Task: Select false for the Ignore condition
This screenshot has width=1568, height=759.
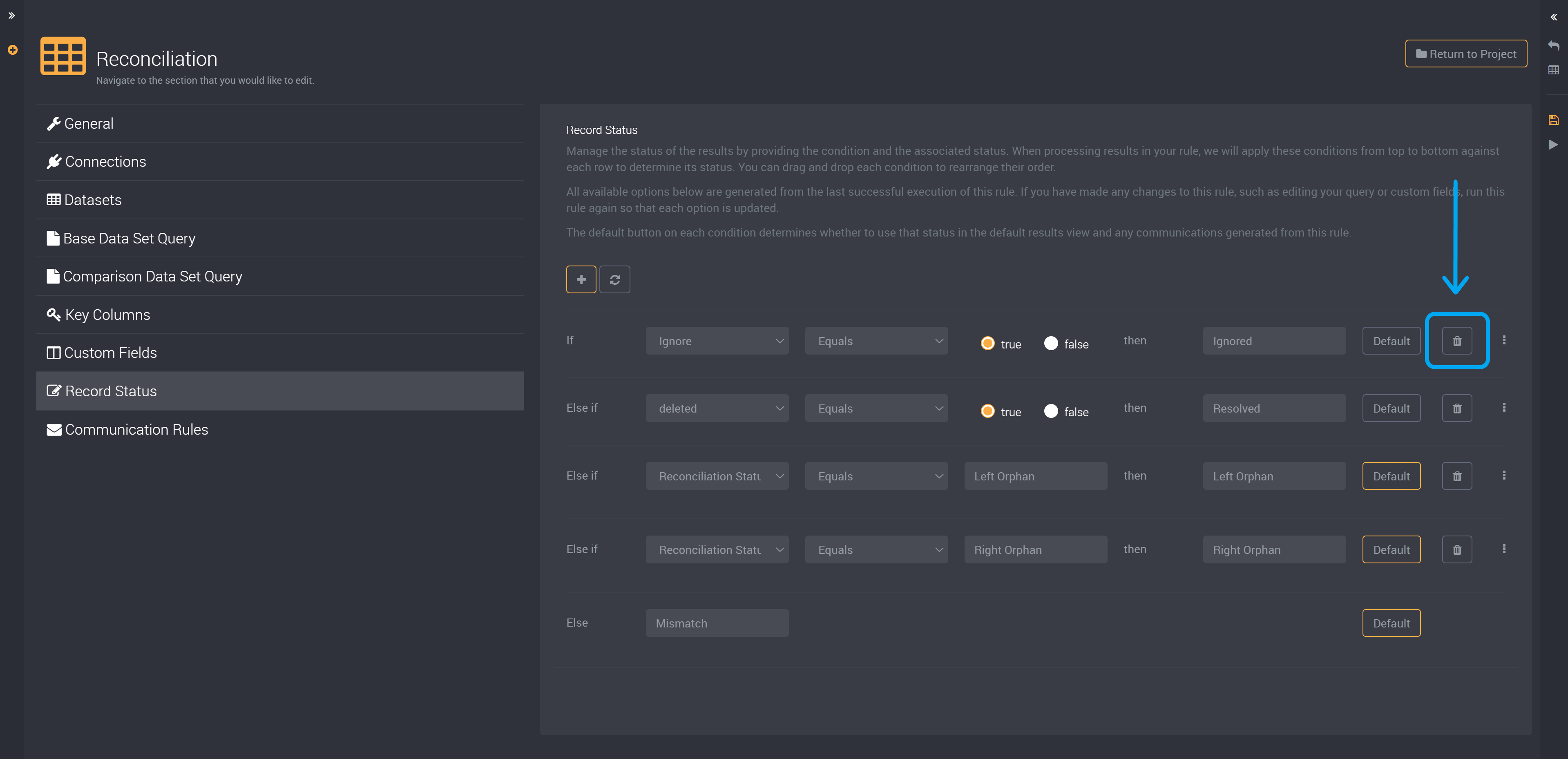Action: pyautogui.click(x=1051, y=343)
